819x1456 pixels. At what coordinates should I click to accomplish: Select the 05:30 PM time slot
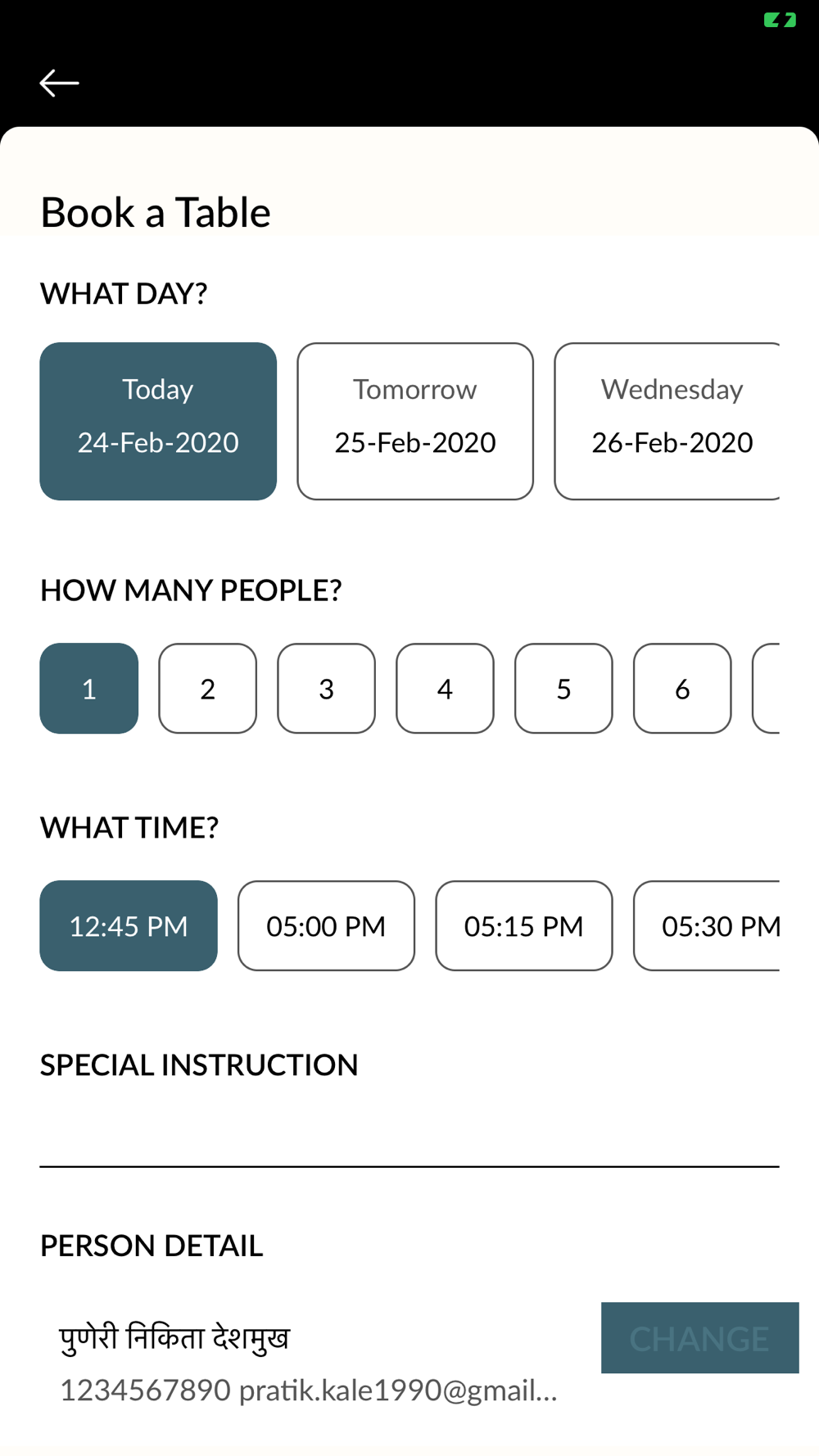coord(707,925)
